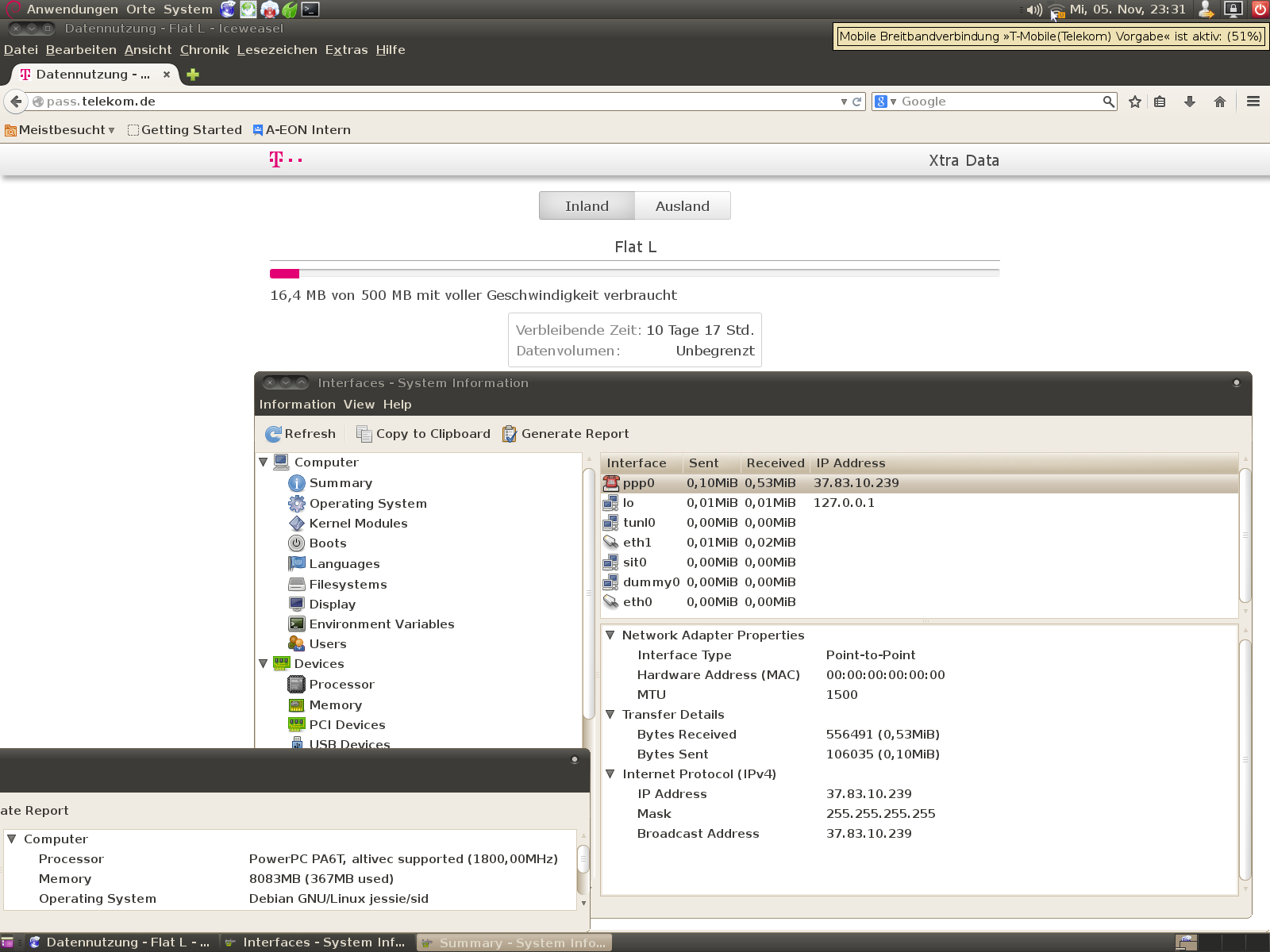1270x952 pixels.
Task: Bookmark this page with star icon
Action: (1135, 102)
